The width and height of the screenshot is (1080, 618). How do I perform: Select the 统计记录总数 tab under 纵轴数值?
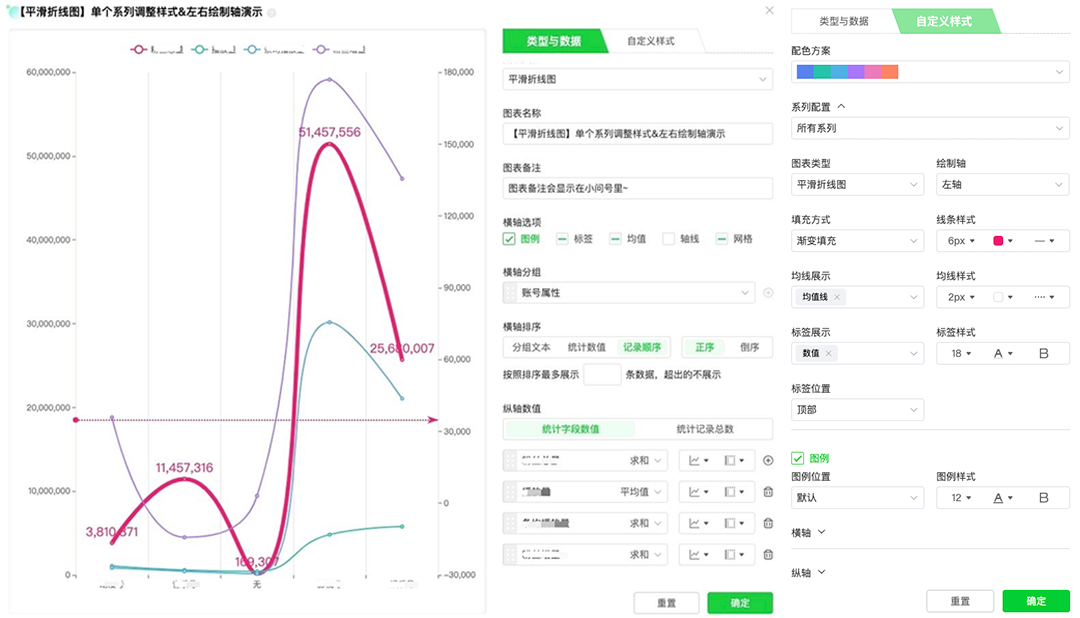705,429
